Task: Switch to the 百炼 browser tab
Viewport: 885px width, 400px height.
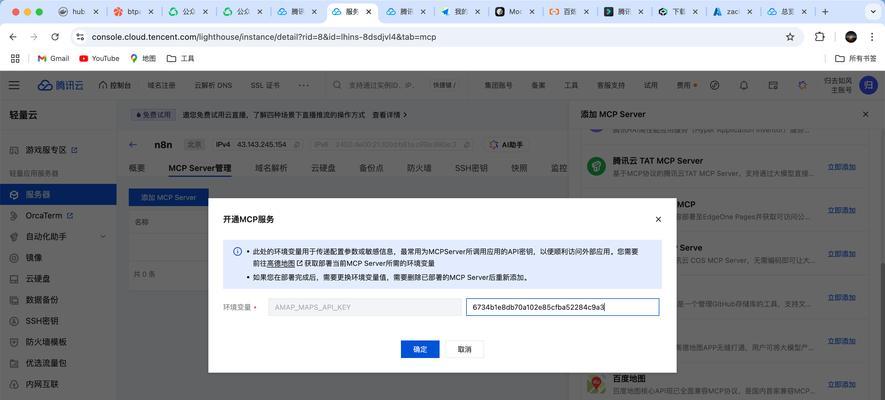Action: click(x=570, y=11)
